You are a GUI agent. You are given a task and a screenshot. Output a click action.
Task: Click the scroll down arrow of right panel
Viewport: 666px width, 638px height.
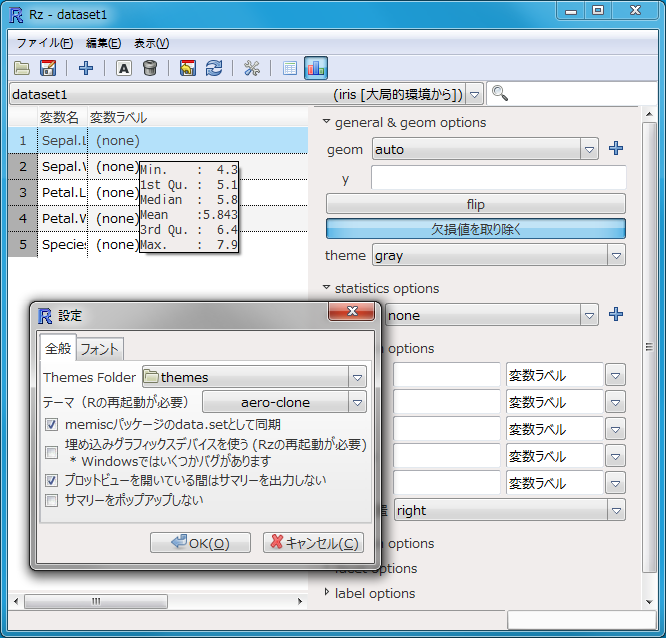[x=649, y=601]
